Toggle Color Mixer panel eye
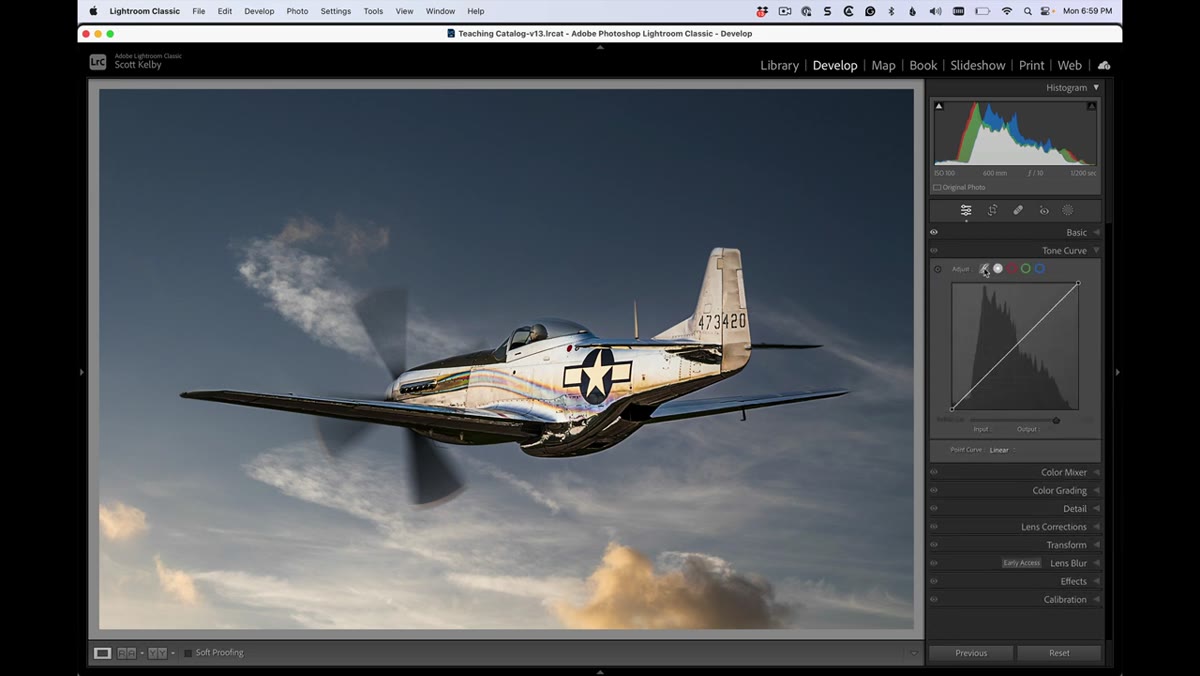The height and width of the screenshot is (676, 1200). pyautogui.click(x=934, y=473)
